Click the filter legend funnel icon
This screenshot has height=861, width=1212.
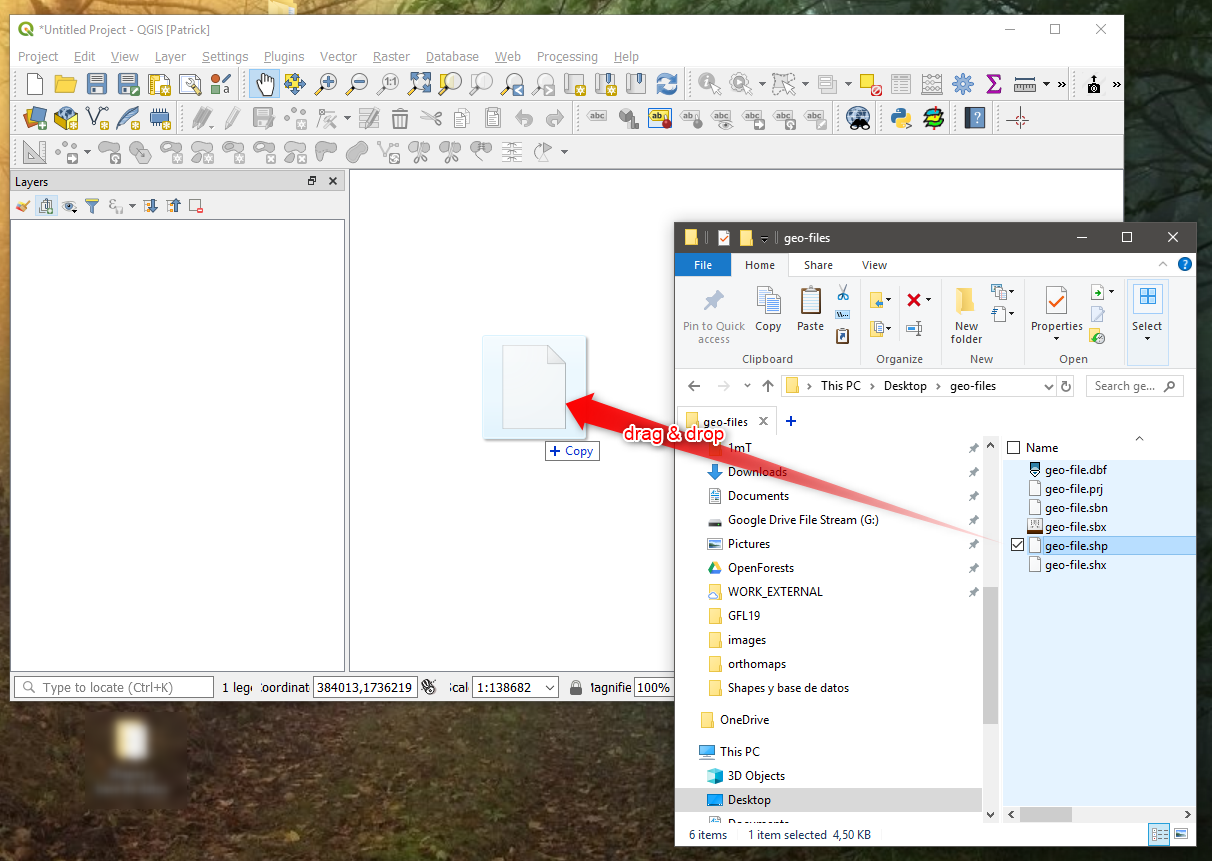coord(92,206)
